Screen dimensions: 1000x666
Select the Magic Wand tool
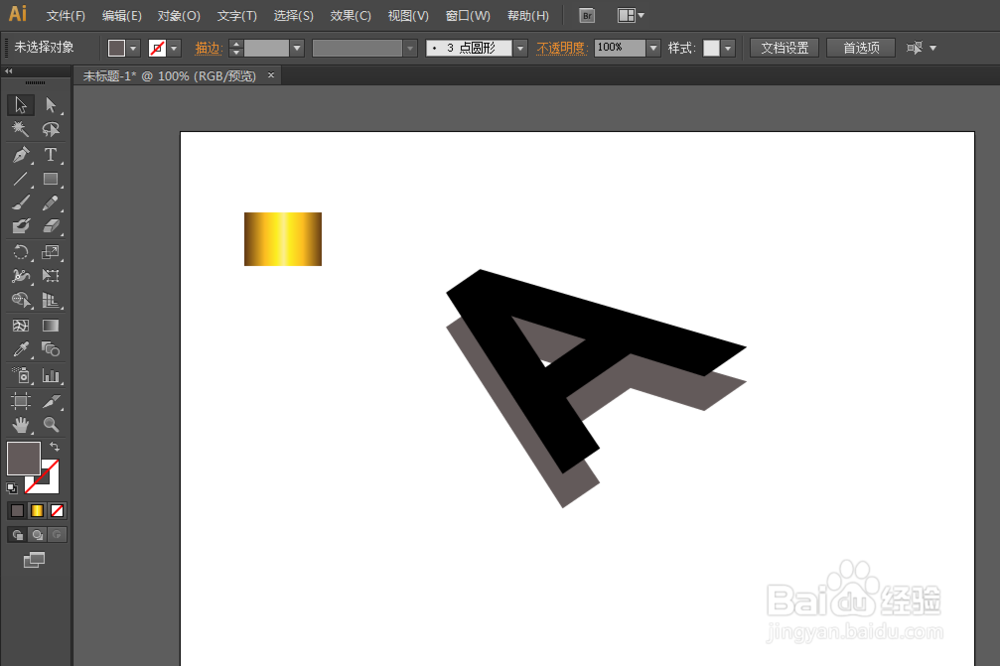21,130
